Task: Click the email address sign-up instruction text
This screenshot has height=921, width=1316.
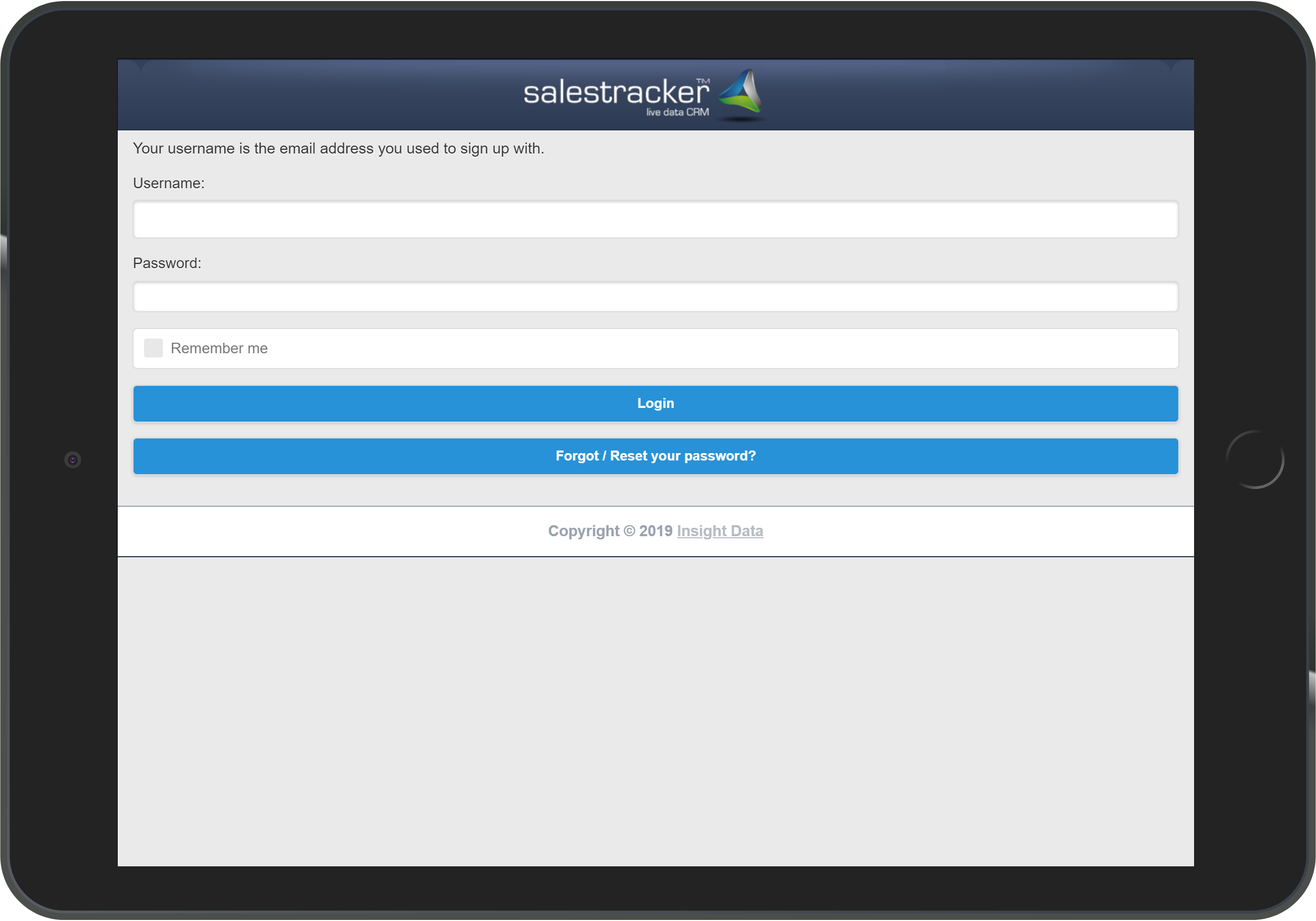Action: pos(339,148)
